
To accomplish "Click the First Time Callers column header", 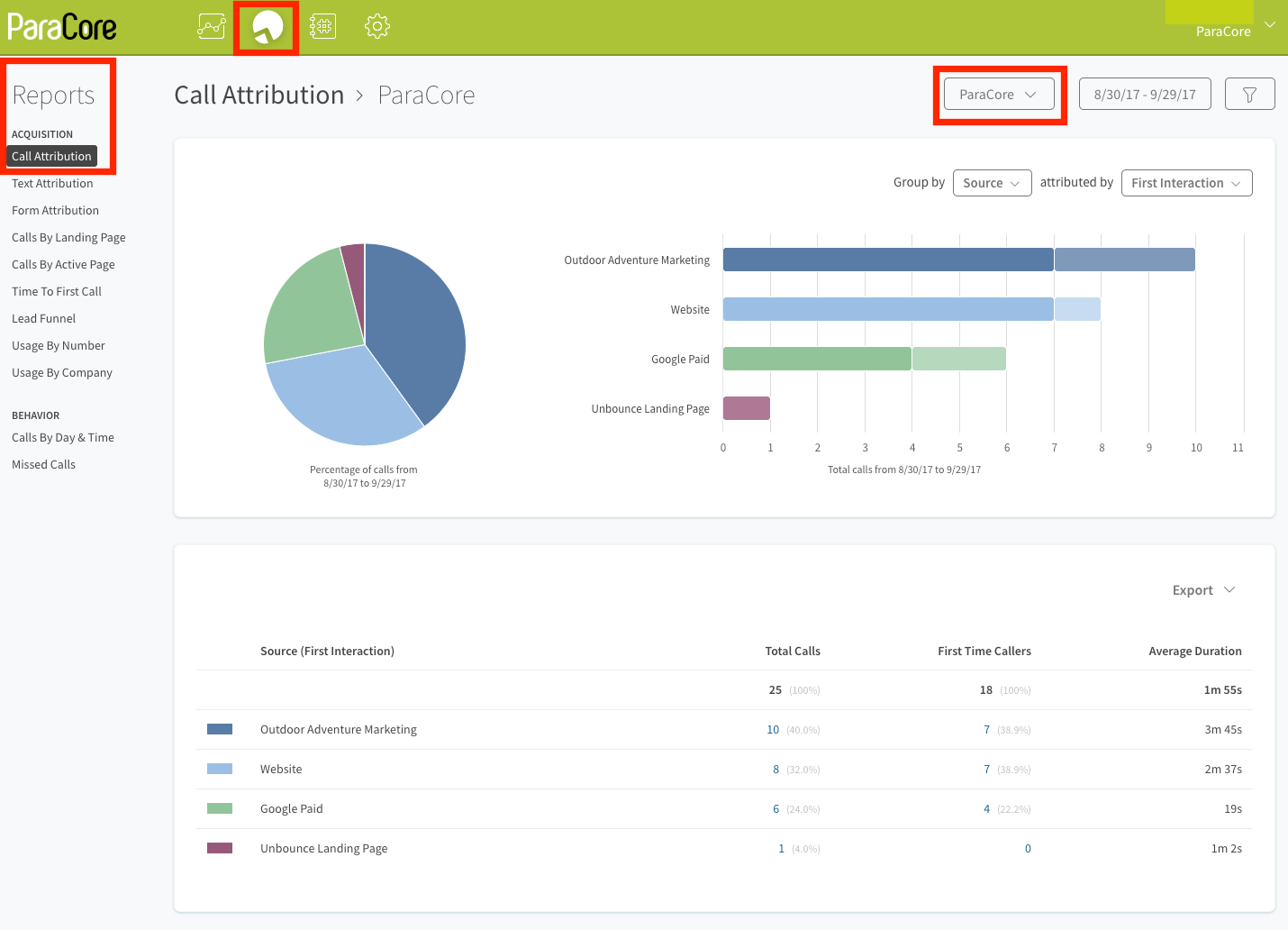I will (x=984, y=651).
